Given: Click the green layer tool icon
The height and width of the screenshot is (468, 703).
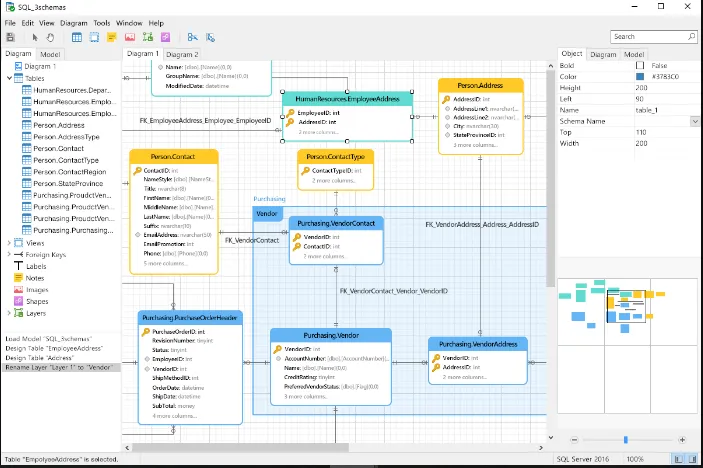Looking at the screenshot, I should [148, 37].
